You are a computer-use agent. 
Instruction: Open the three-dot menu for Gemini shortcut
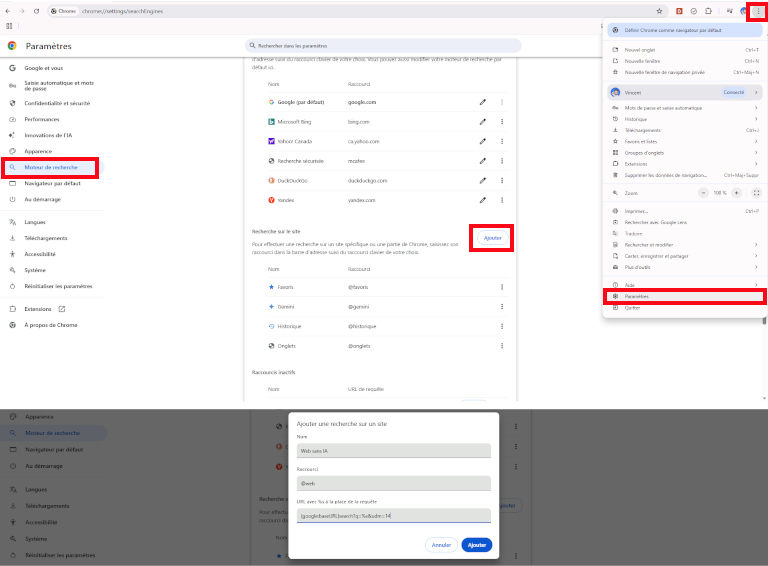pyautogui.click(x=502, y=307)
